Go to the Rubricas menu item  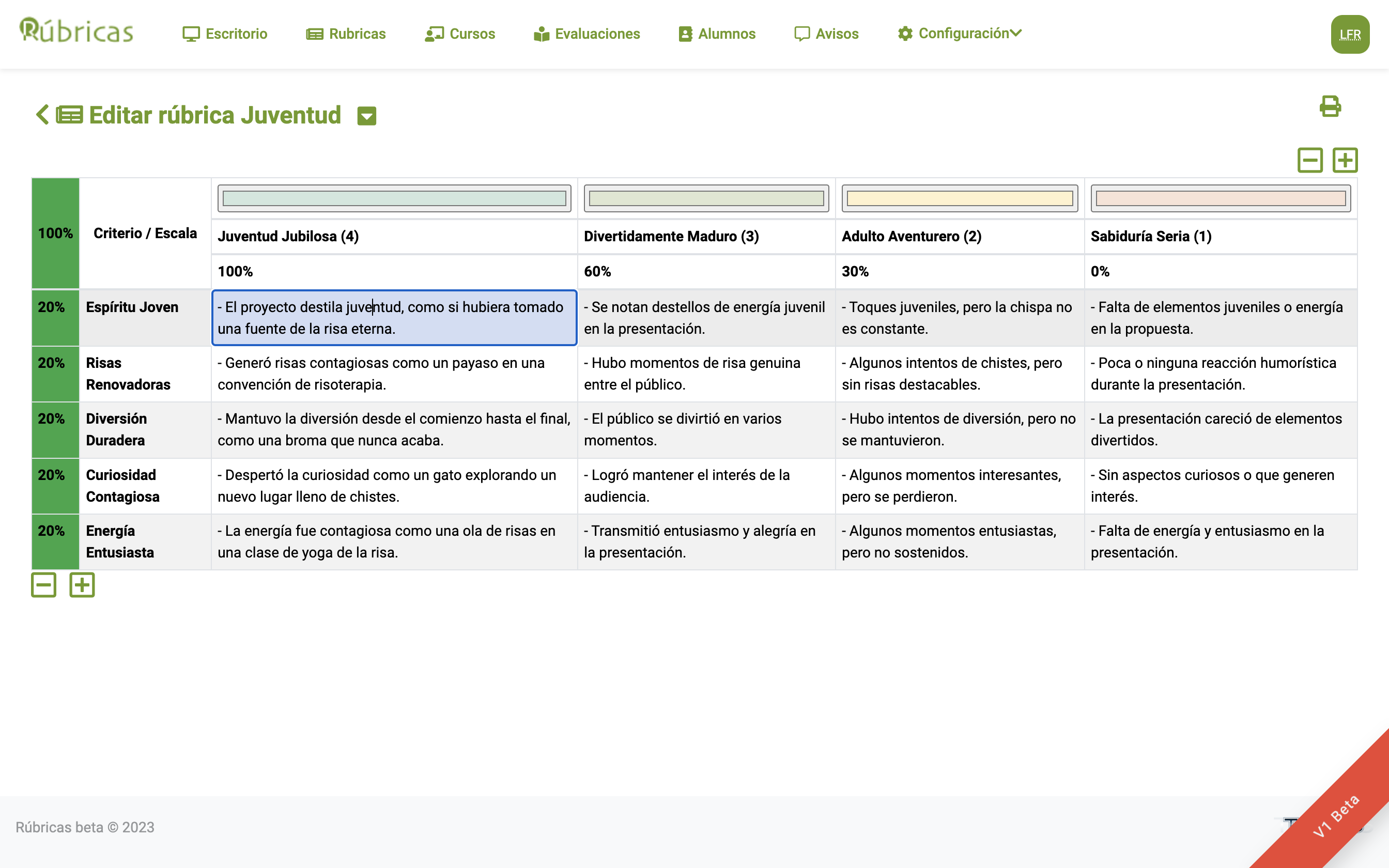346,34
